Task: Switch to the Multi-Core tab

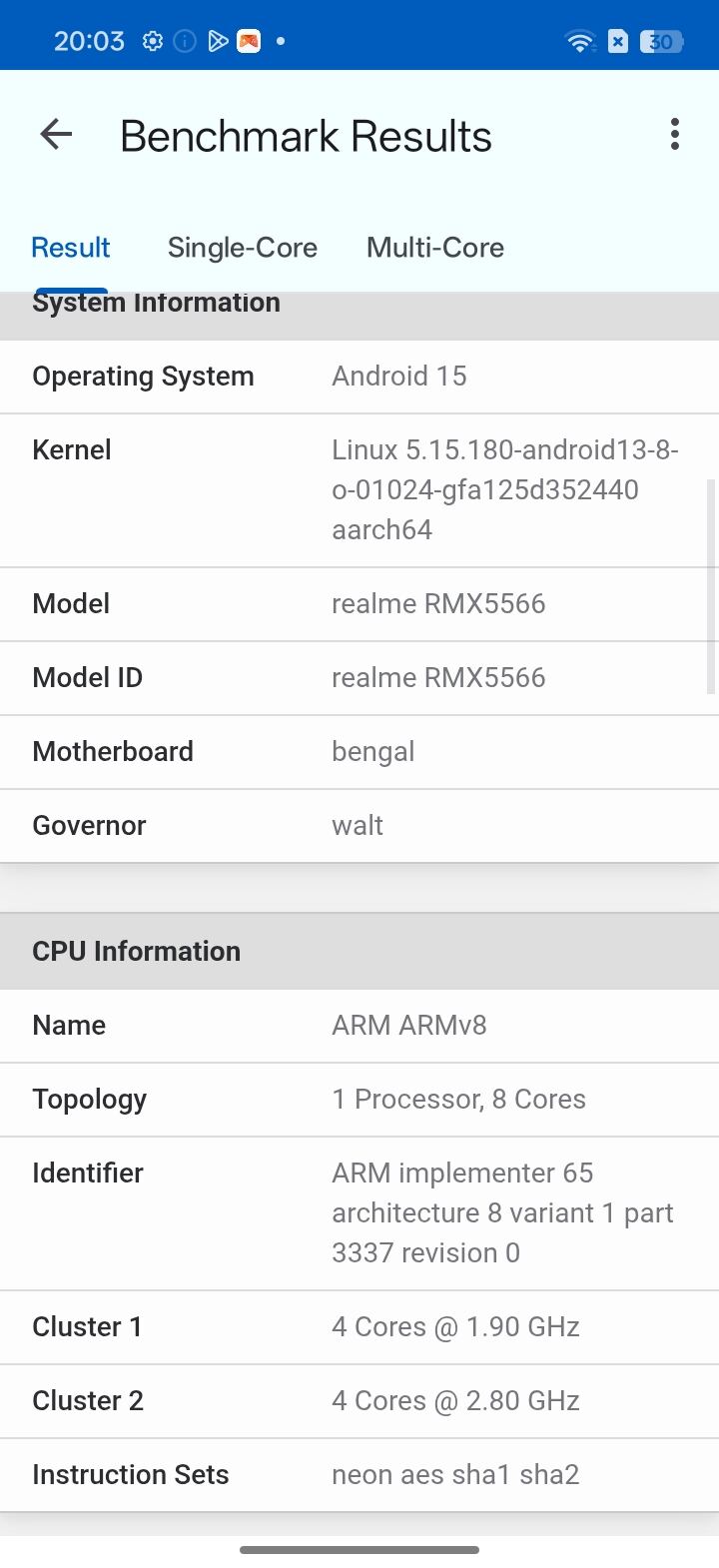Action: click(435, 248)
